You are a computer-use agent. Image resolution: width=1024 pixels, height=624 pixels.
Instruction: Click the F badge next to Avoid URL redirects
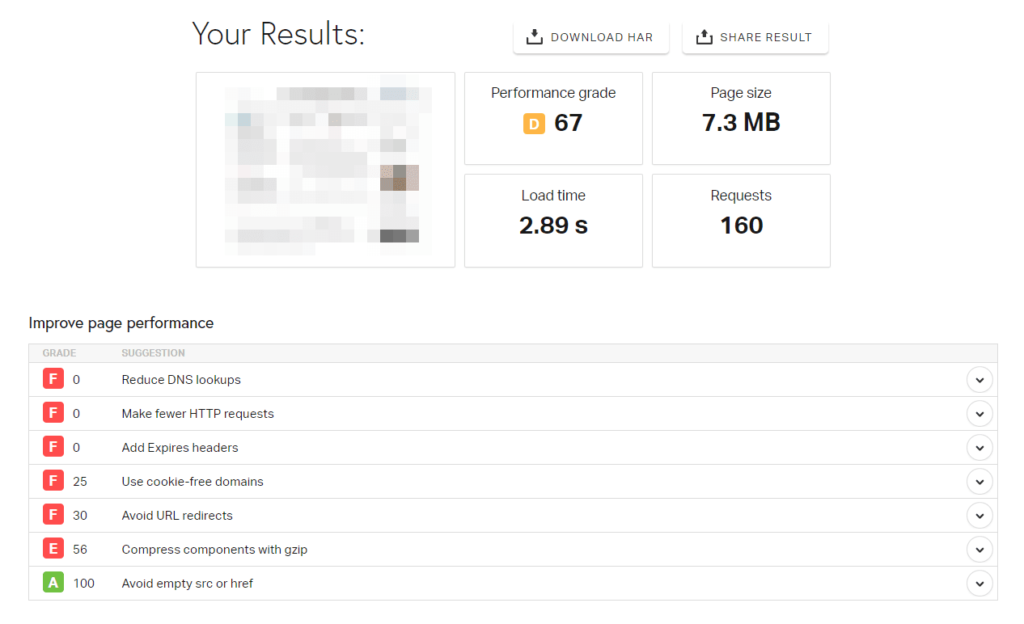click(52, 515)
